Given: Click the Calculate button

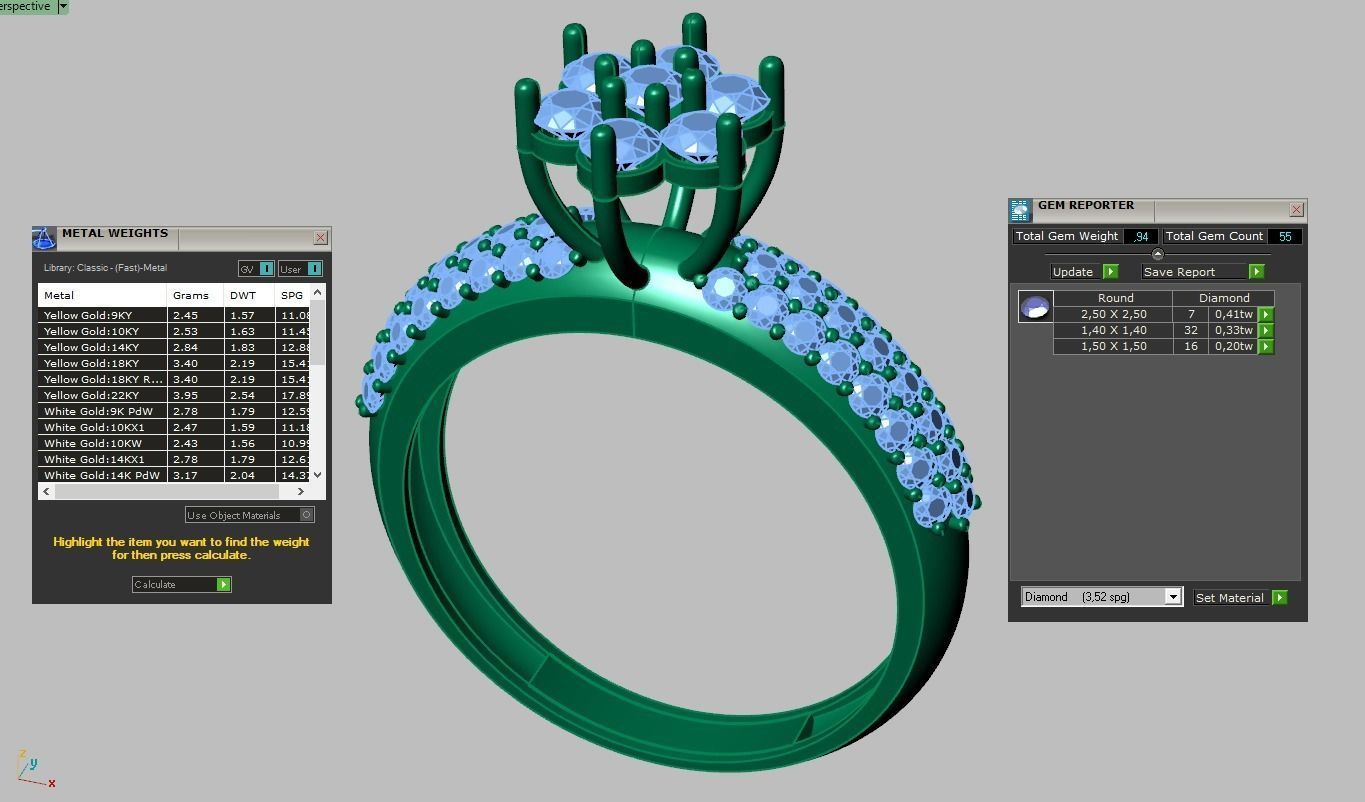Looking at the screenshot, I should 182,585.
